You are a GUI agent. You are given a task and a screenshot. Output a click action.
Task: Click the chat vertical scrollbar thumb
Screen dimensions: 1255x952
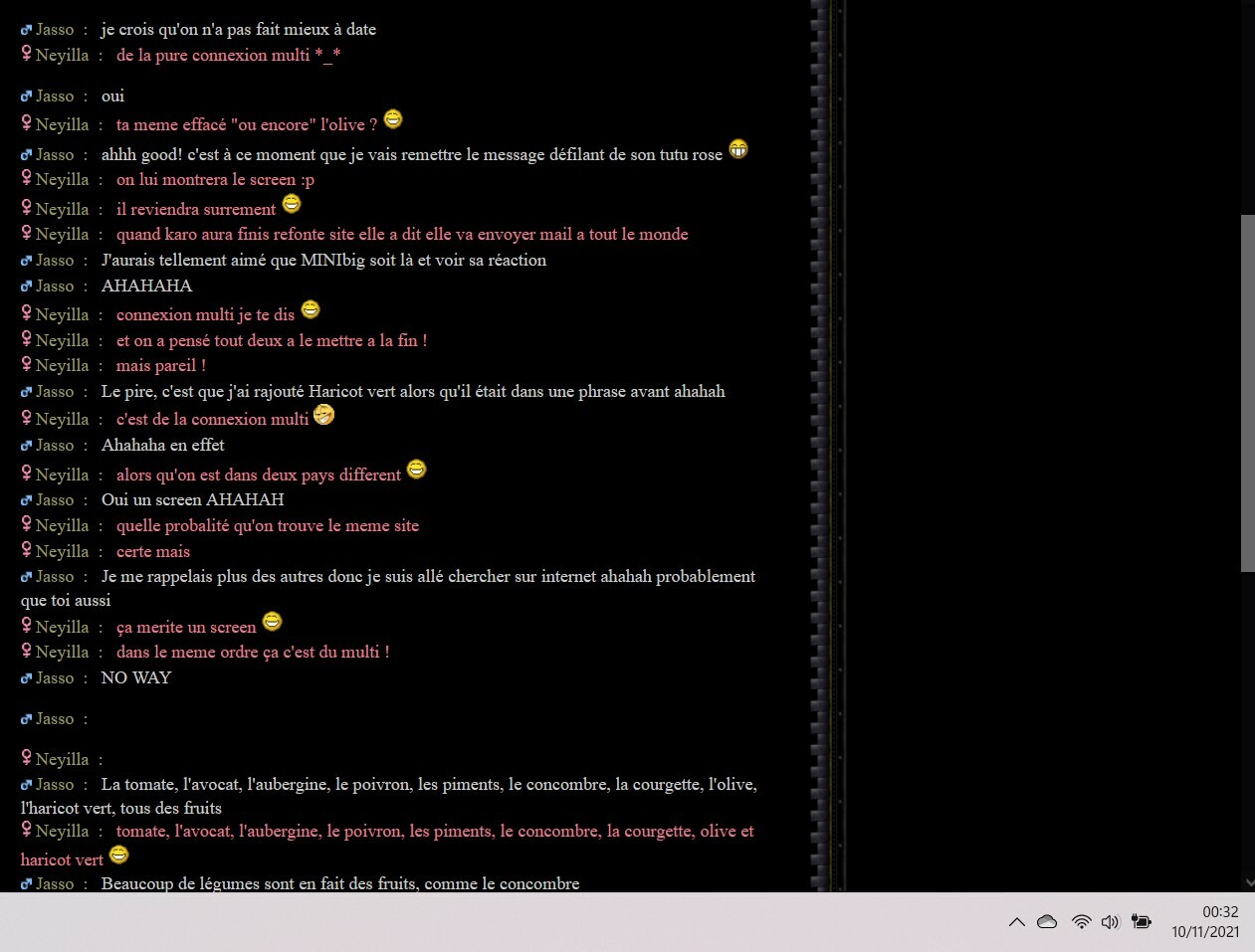coord(1248,393)
